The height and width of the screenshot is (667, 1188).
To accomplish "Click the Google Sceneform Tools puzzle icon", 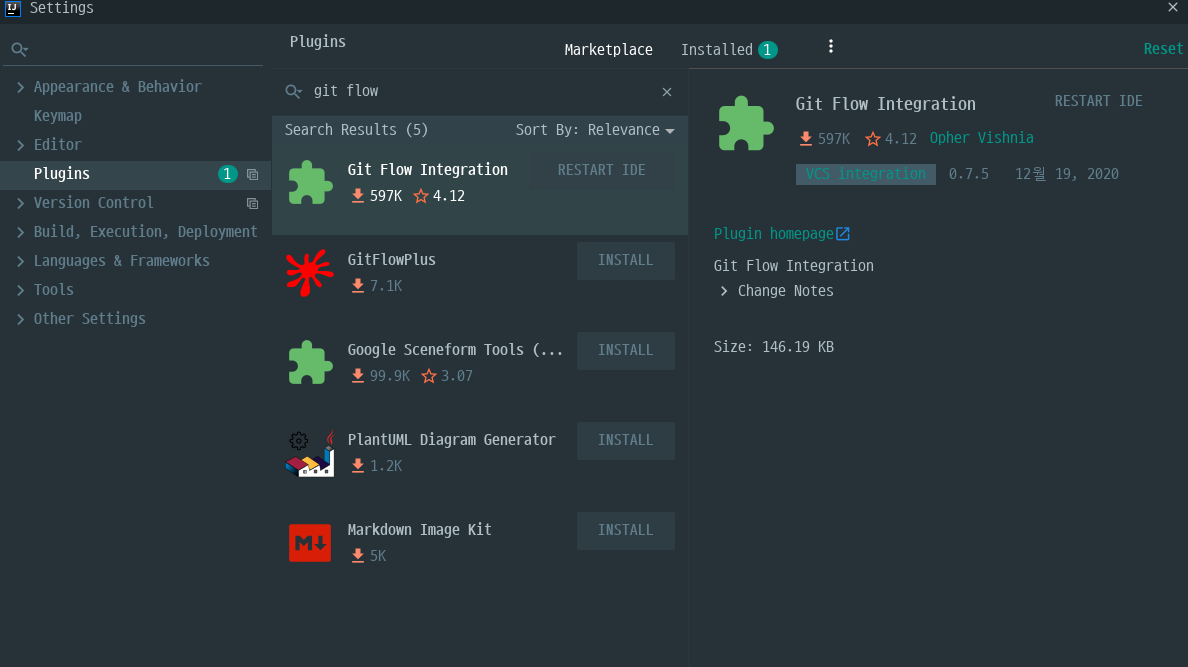I will (x=310, y=362).
